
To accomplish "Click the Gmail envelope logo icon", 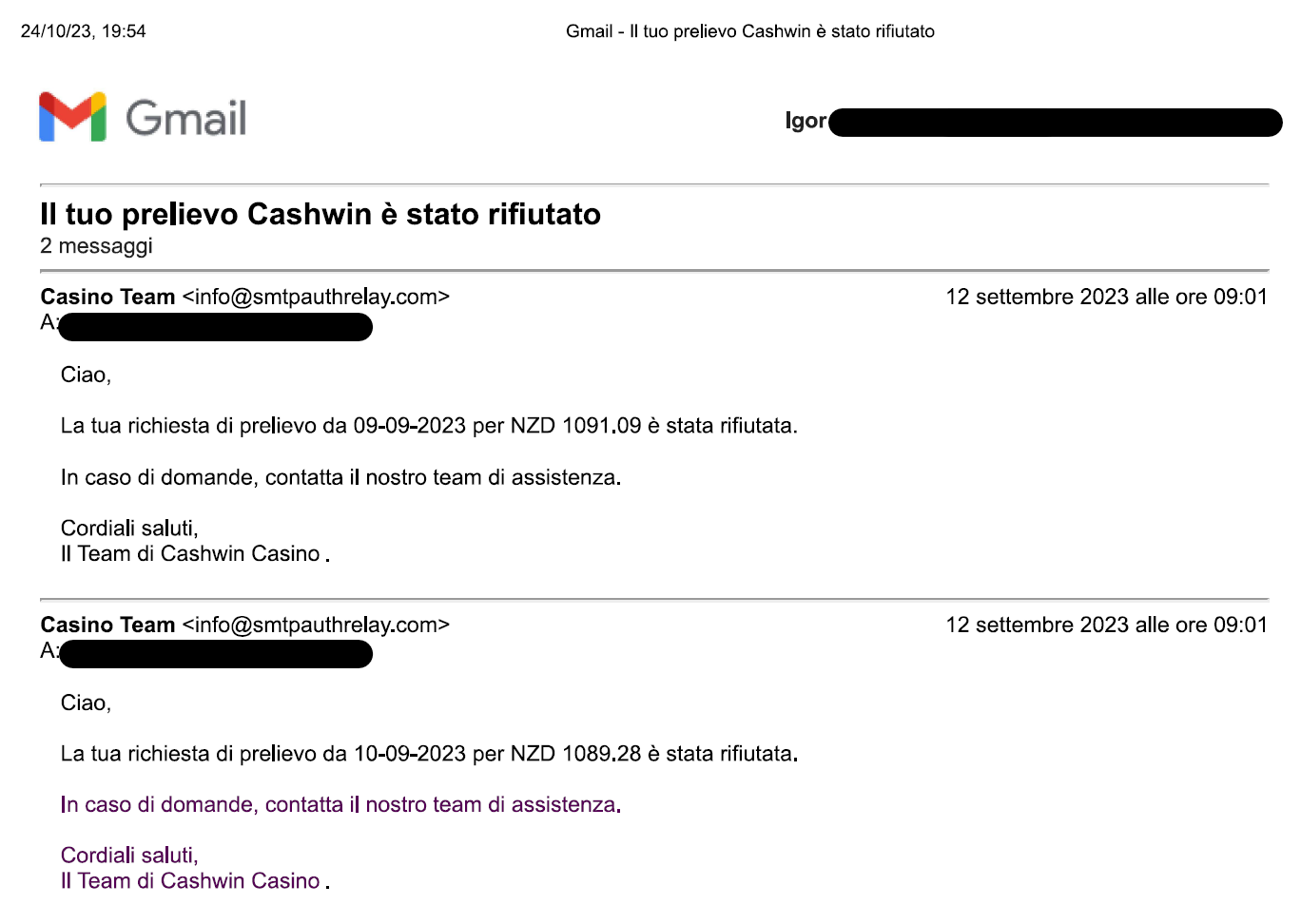I will coord(72,118).
